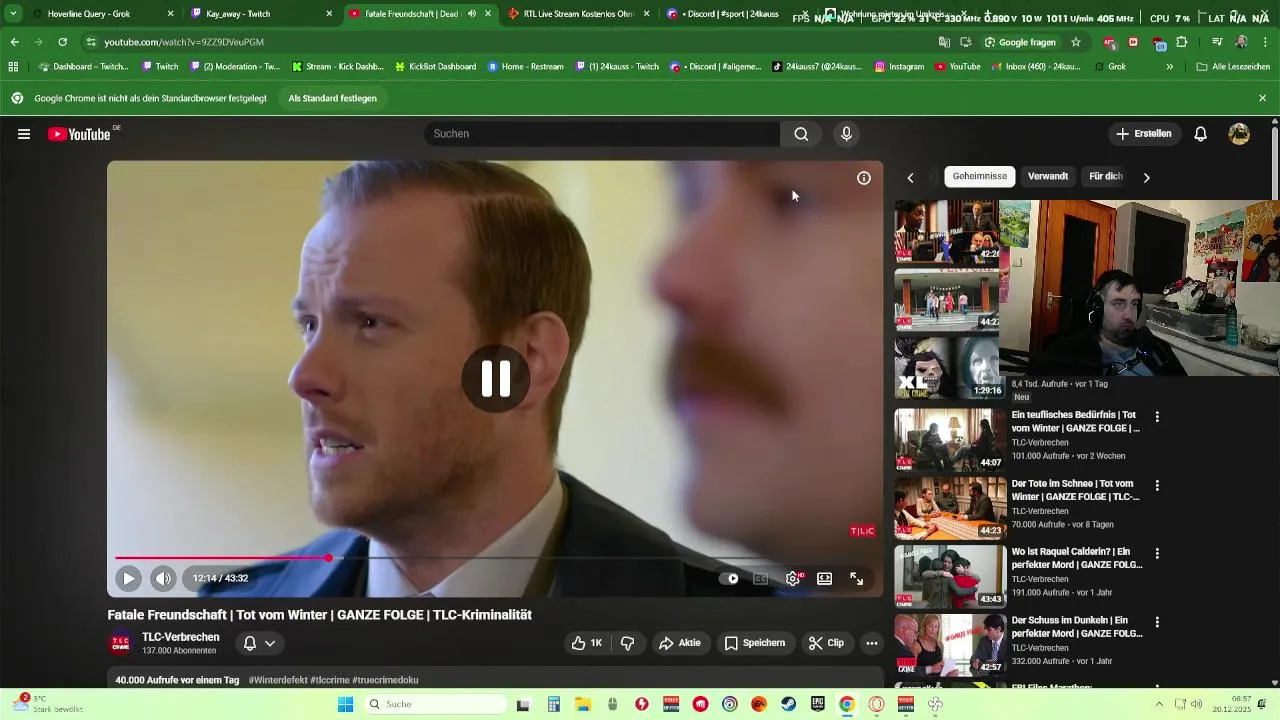Show the video info card icon
The image size is (1280, 720).
[864, 178]
